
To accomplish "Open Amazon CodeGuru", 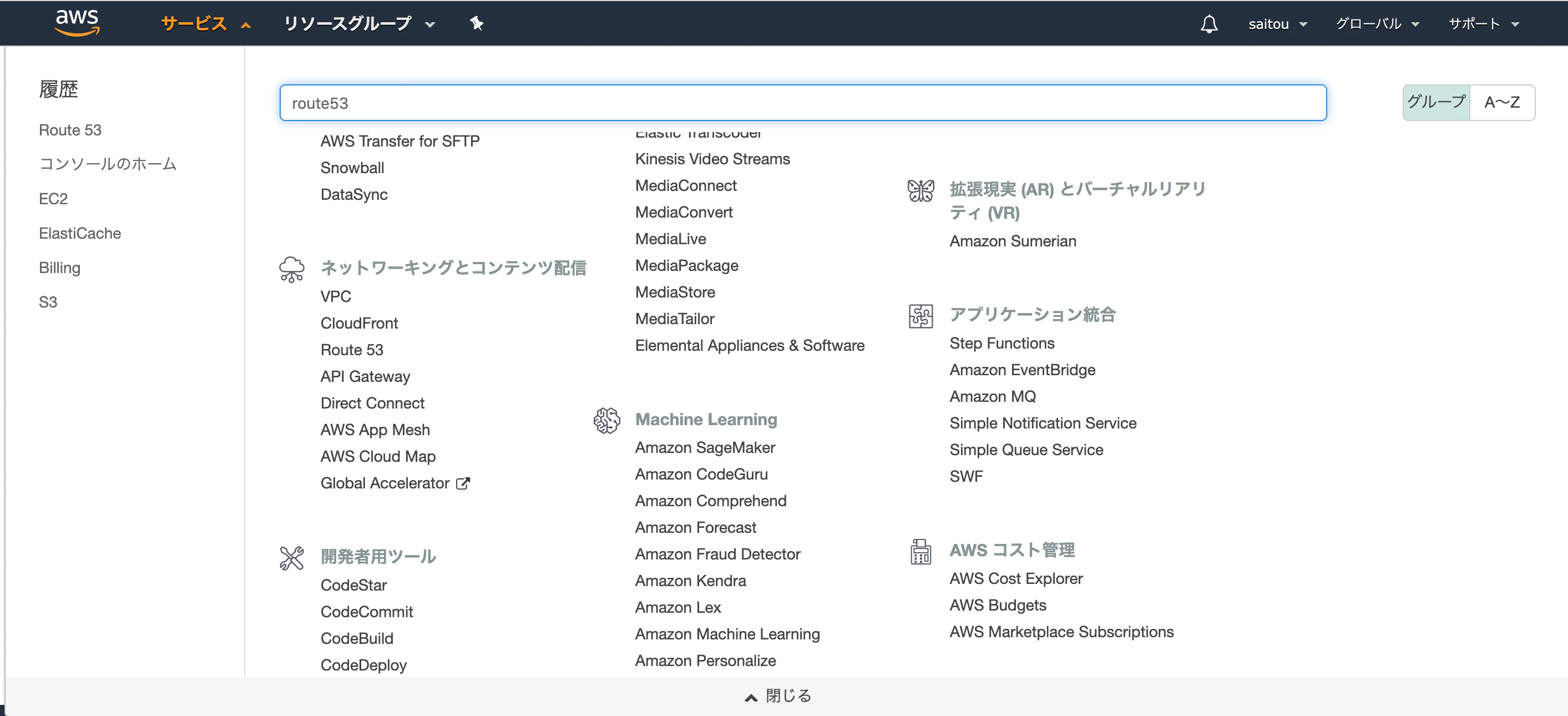I will [701, 475].
